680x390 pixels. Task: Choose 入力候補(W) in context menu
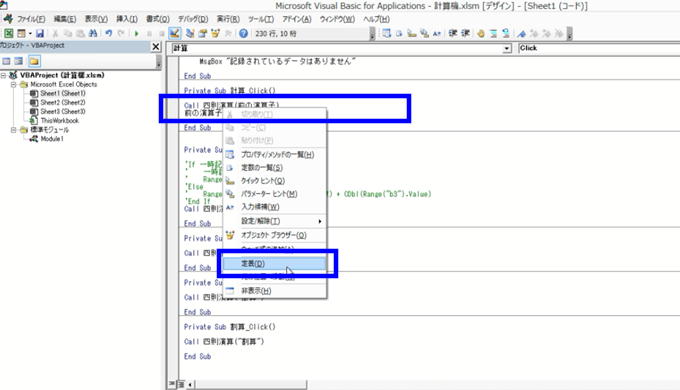(x=275, y=207)
